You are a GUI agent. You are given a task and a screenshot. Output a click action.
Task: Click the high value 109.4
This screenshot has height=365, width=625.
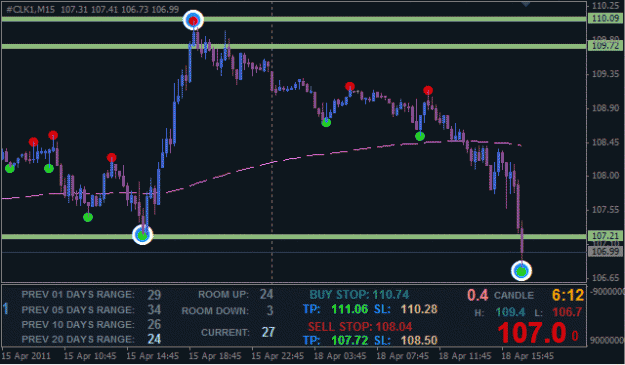coord(510,312)
